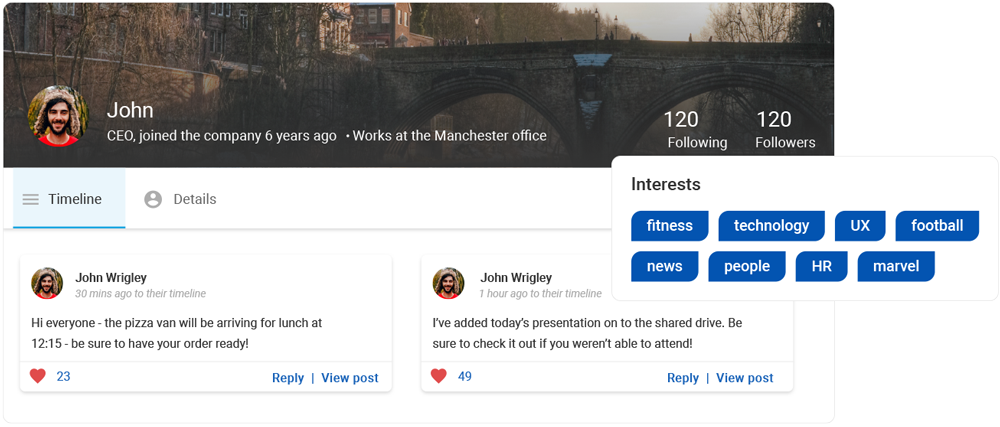Open the 120 Followers count
Screen dimensions: 1000x427
tap(785, 129)
